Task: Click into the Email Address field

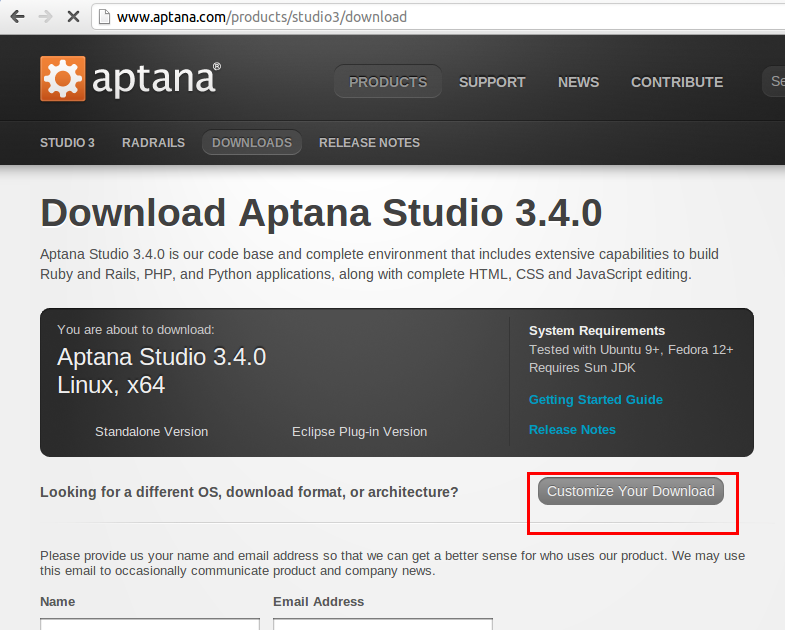Action: point(383,624)
